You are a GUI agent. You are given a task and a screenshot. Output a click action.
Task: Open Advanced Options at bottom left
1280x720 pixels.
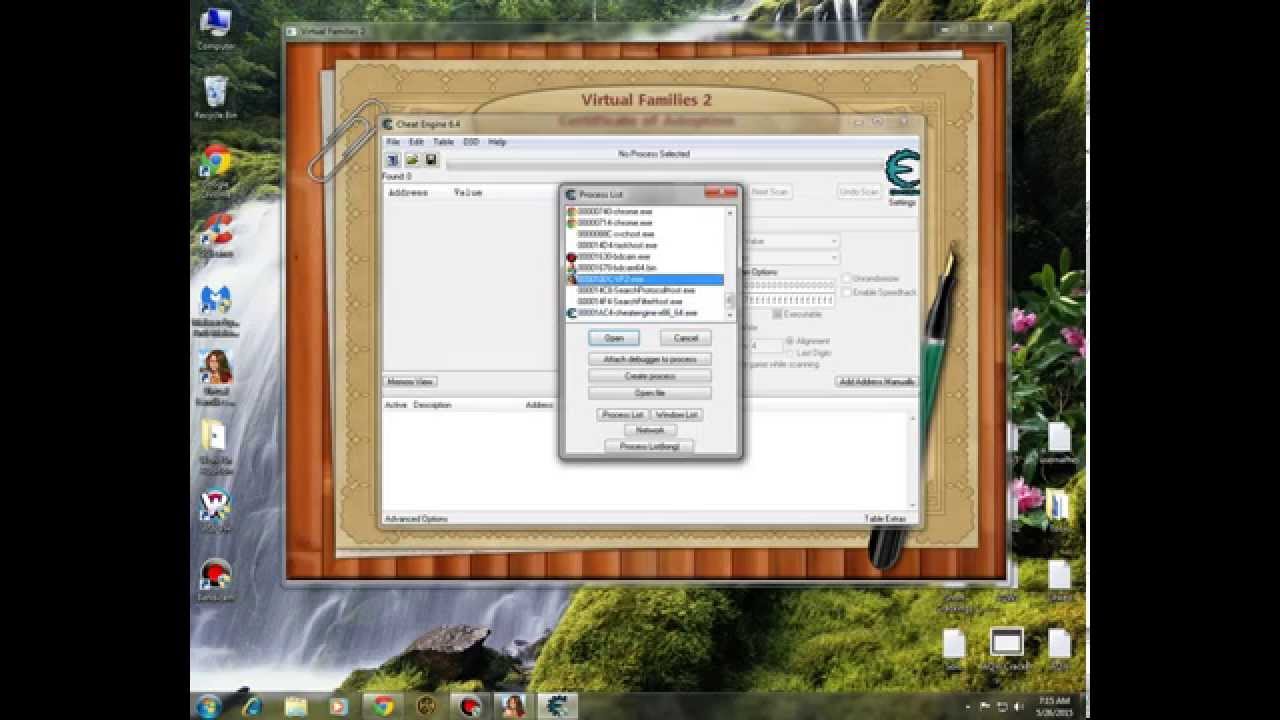417,519
